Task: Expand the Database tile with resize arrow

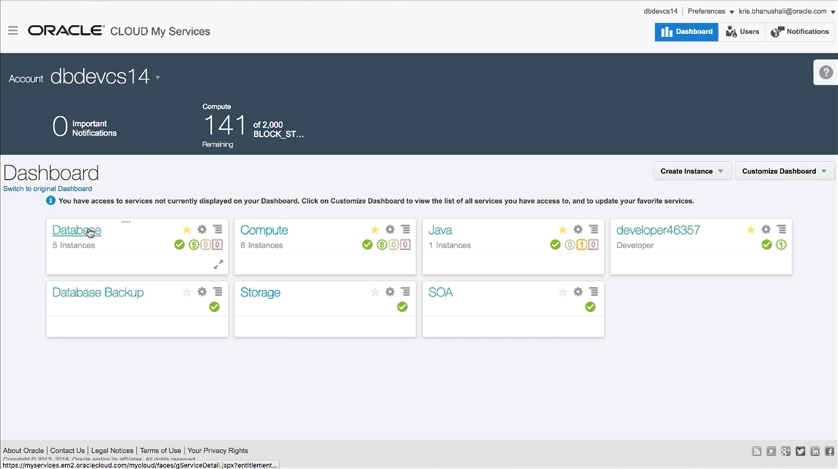Action: (x=218, y=265)
